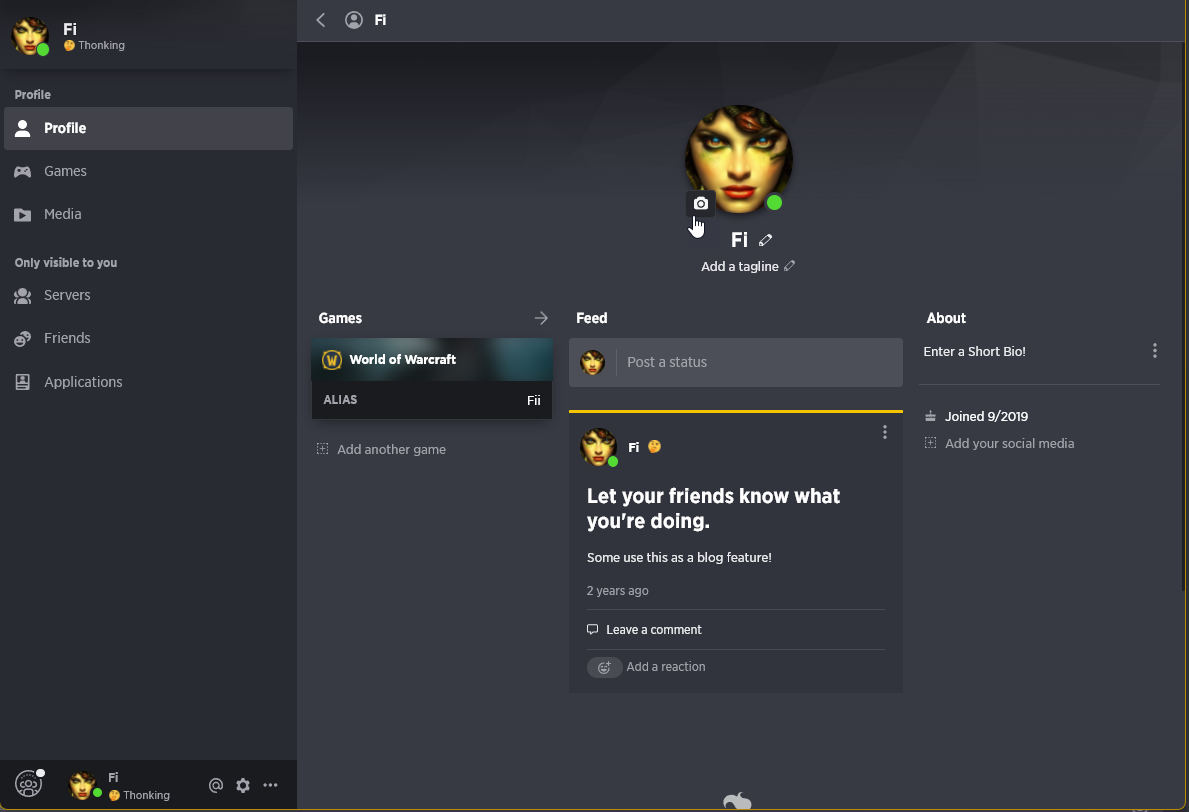Click the Thonking status in bottom bar

(140, 795)
